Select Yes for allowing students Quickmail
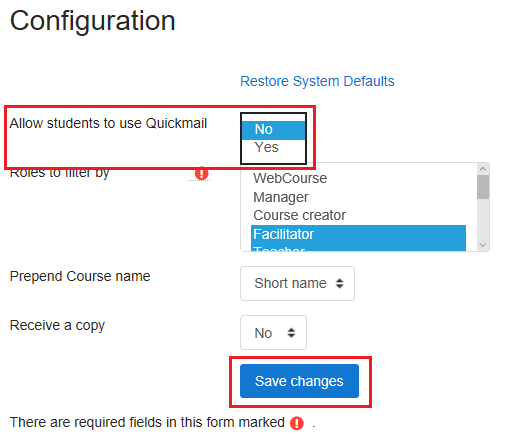Viewport: 508px width, 441px height. click(273, 147)
